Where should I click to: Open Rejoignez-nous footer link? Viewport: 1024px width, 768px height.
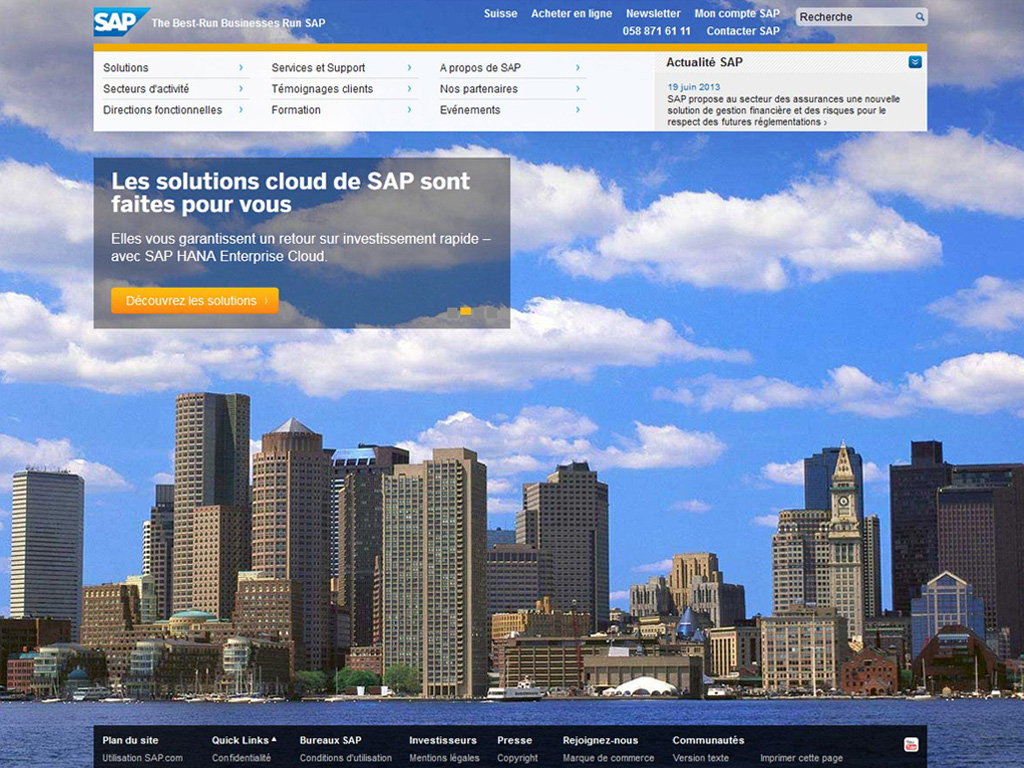click(x=600, y=741)
